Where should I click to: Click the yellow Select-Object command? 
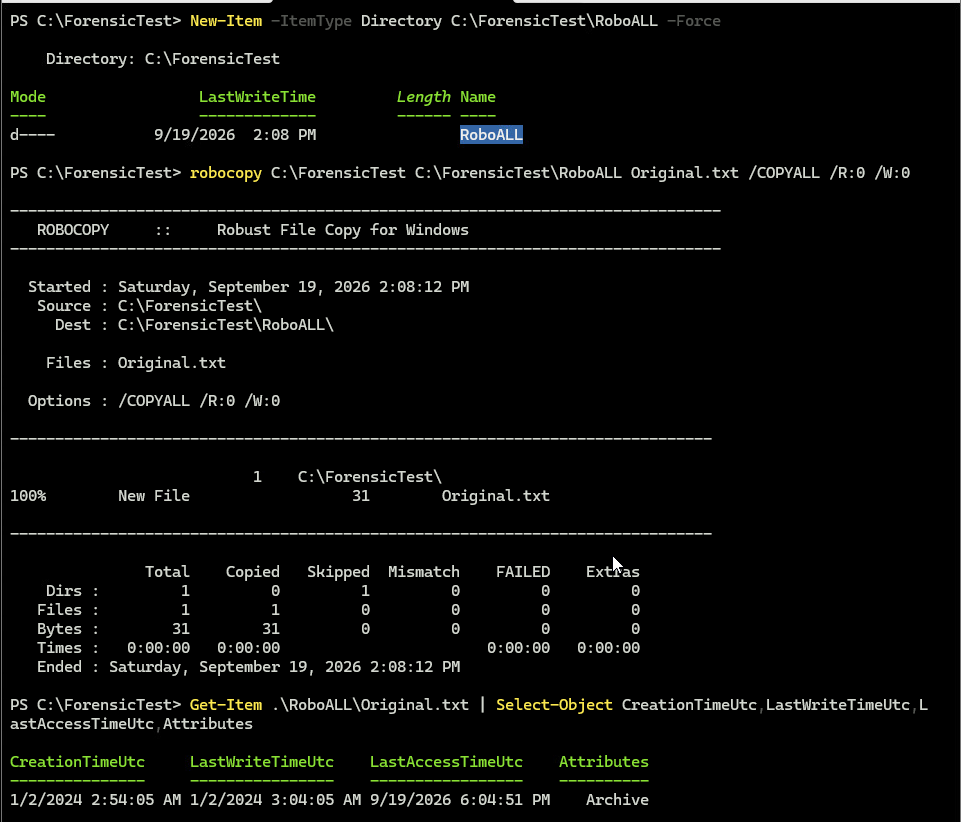(x=555, y=705)
